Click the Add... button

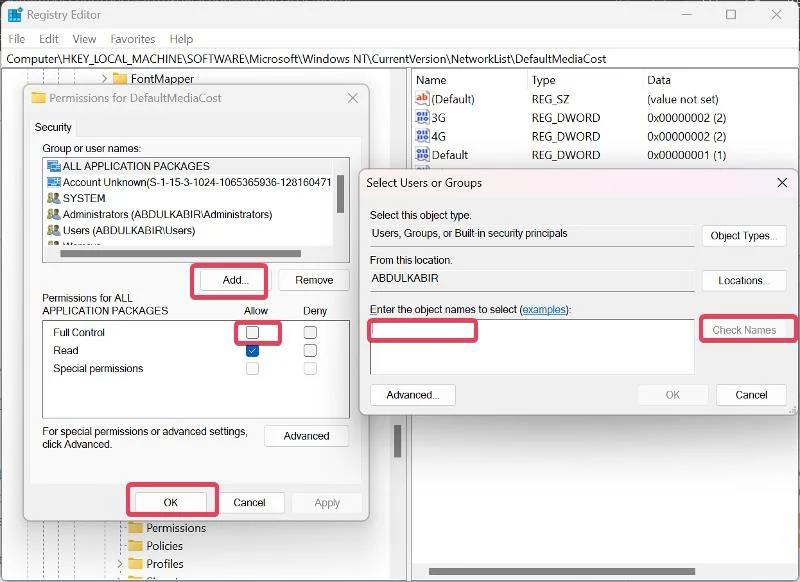(x=235, y=280)
